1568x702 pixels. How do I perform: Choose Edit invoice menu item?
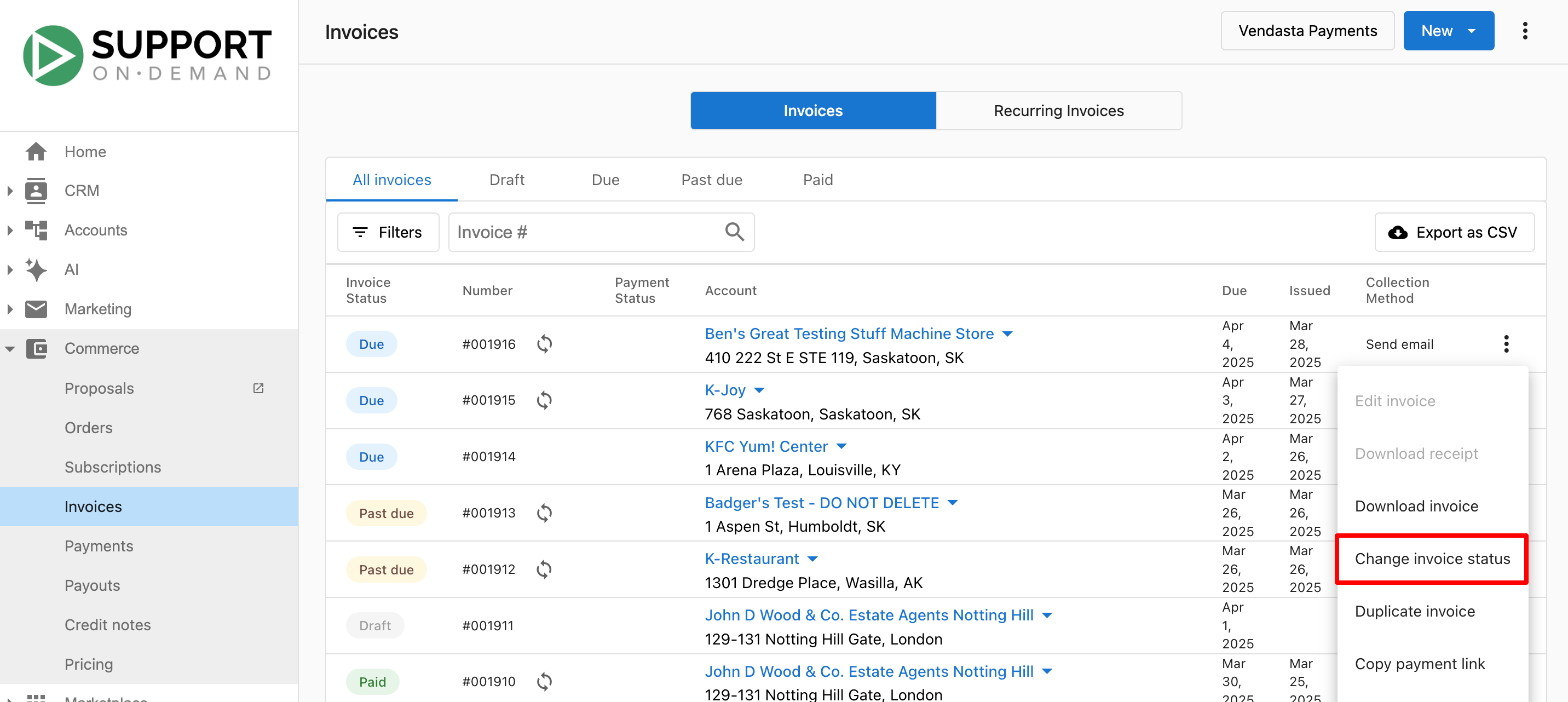(1432, 401)
